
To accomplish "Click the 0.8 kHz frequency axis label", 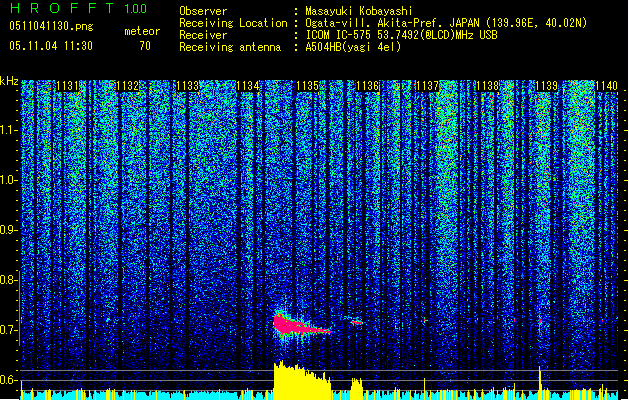I will 9,280.
